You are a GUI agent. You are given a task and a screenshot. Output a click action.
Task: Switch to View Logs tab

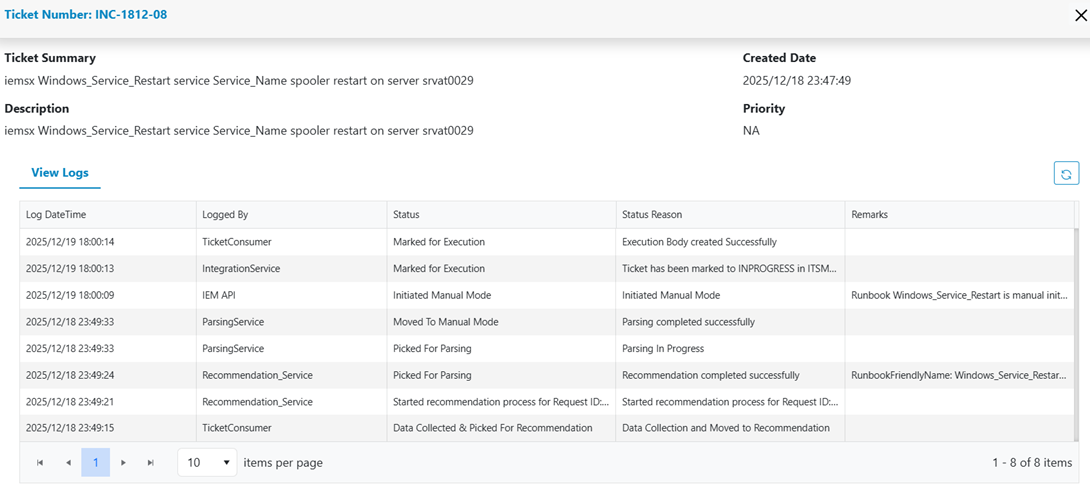[x=60, y=173]
